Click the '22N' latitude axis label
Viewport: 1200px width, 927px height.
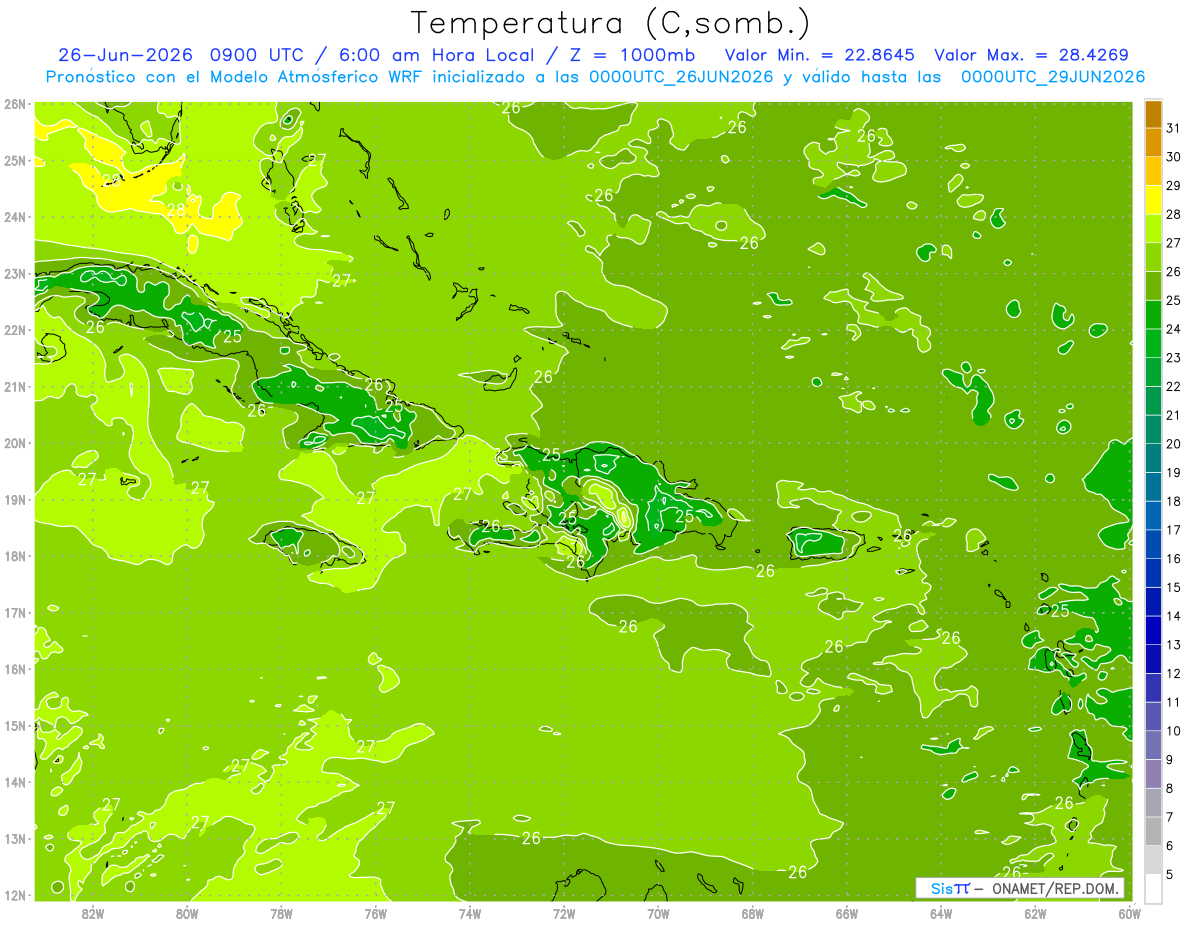[x=15, y=330]
